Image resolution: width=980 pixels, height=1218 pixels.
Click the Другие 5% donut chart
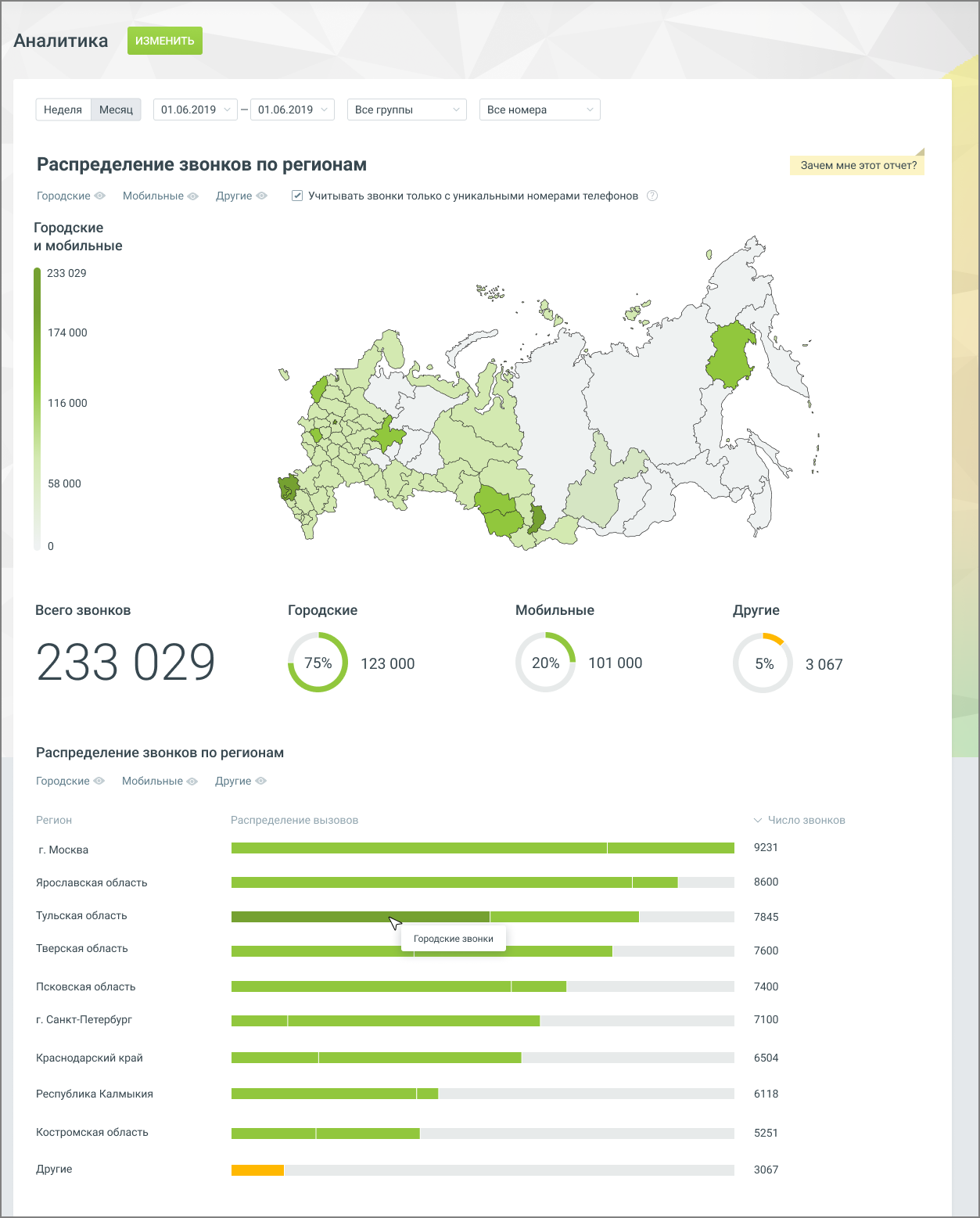click(763, 663)
